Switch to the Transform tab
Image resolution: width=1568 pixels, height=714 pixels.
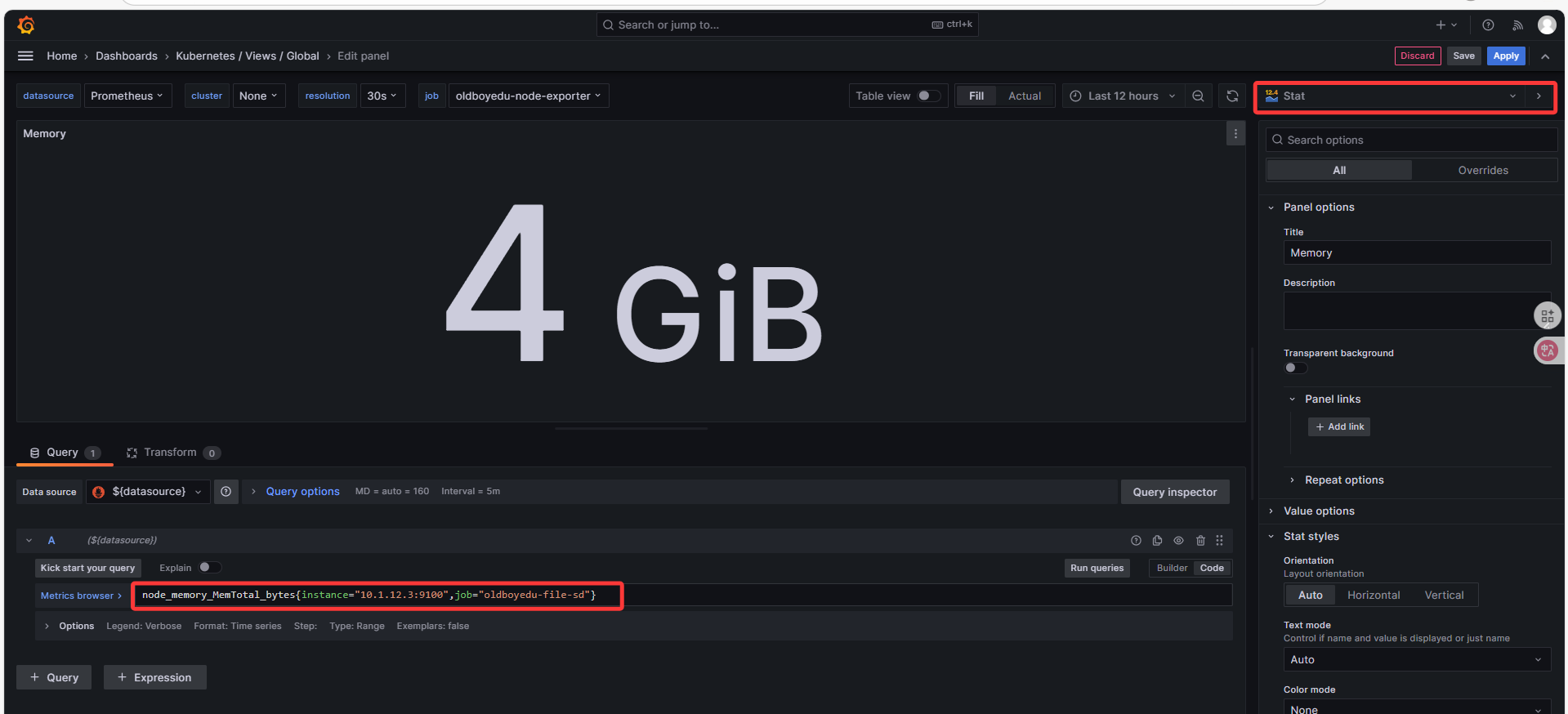tap(170, 453)
